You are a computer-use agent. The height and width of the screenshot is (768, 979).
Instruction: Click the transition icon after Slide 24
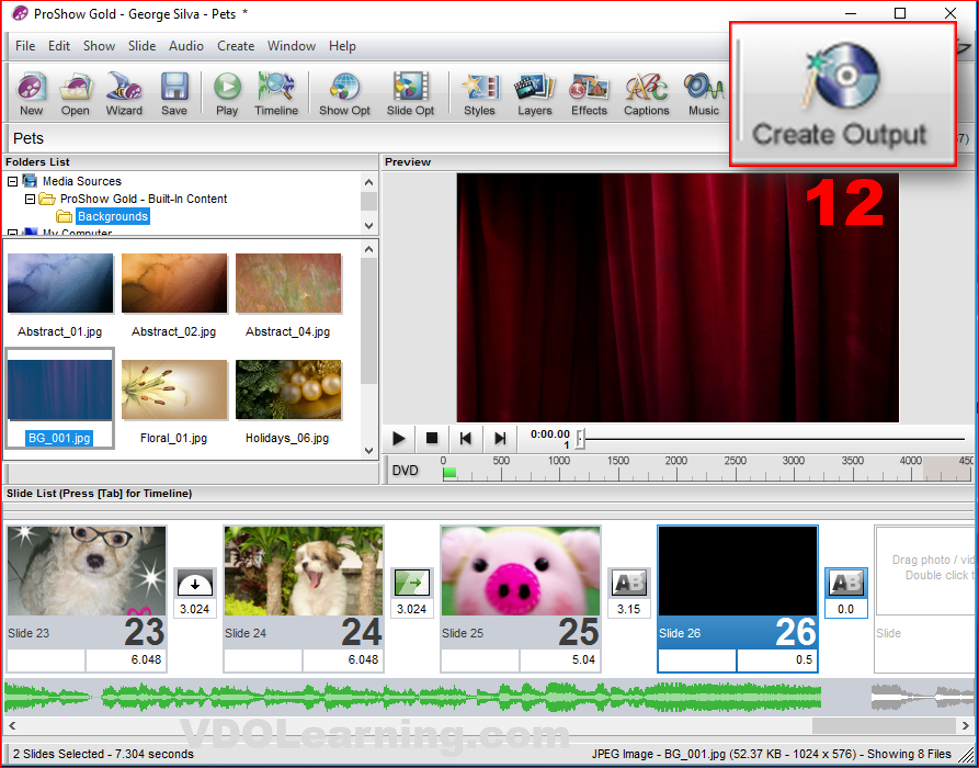[412, 583]
